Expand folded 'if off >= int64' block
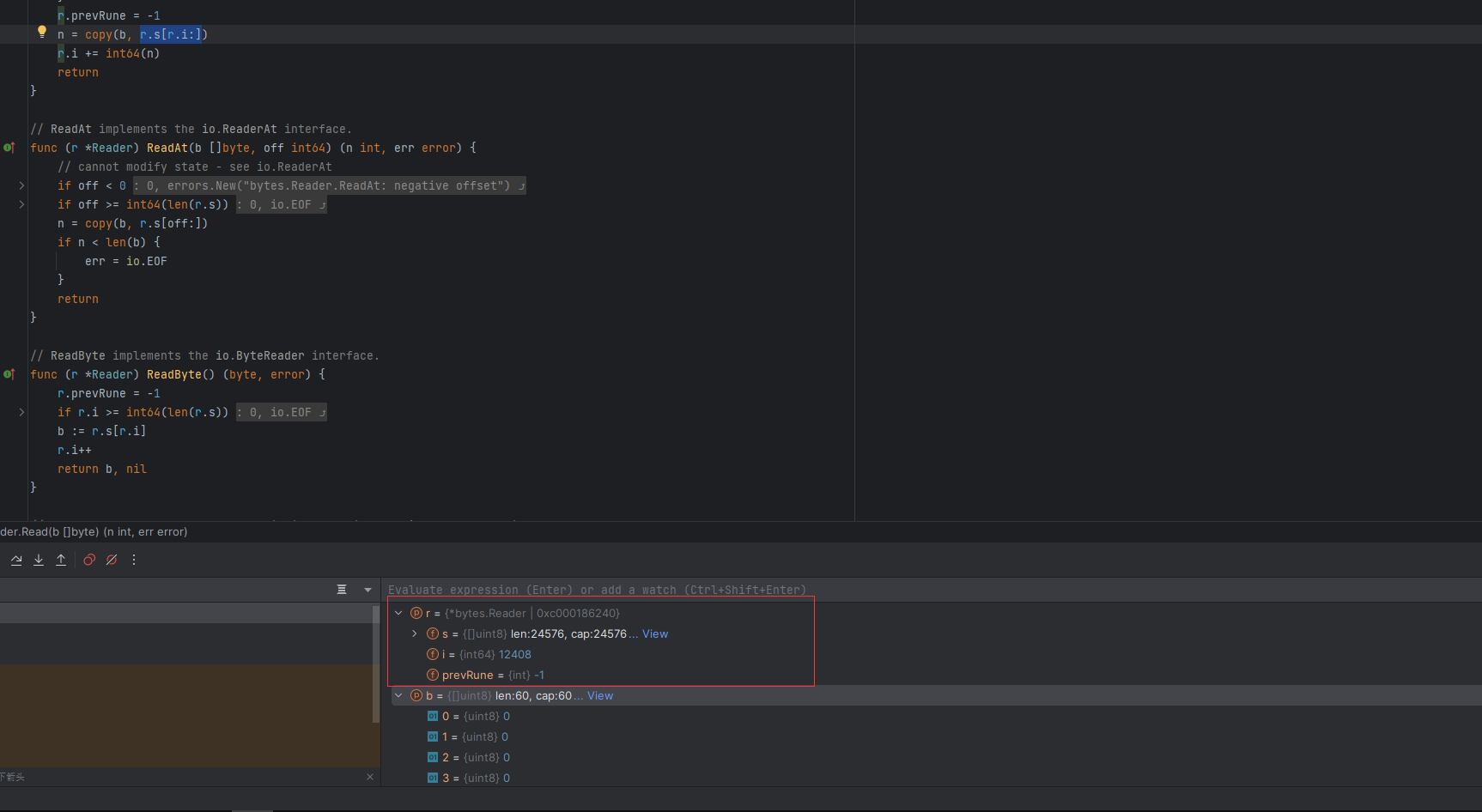This screenshot has width=1482, height=812. (x=21, y=204)
